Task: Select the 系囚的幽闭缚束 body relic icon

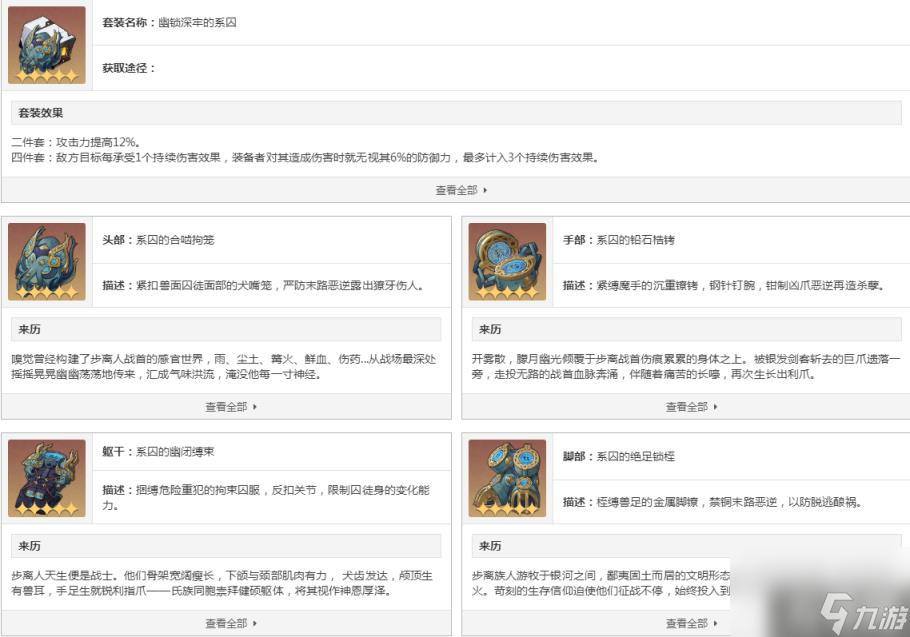Action: [47, 478]
